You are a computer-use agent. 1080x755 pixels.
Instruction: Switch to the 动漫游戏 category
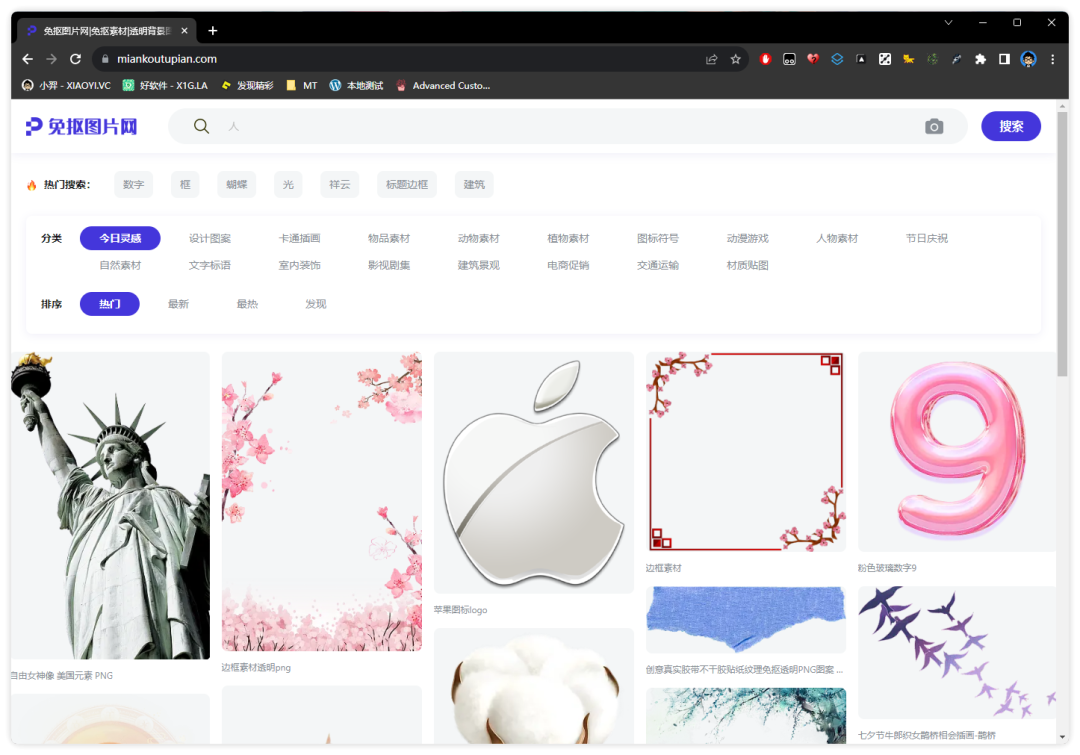coord(747,238)
